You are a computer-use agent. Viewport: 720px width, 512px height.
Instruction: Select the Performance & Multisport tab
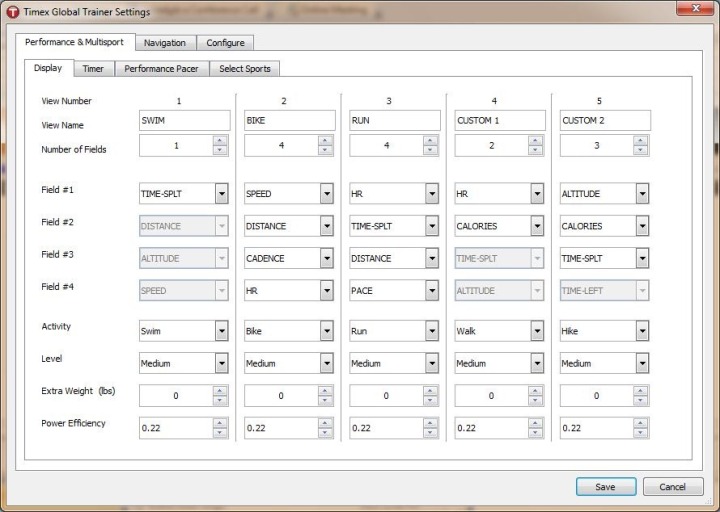point(75,42)
